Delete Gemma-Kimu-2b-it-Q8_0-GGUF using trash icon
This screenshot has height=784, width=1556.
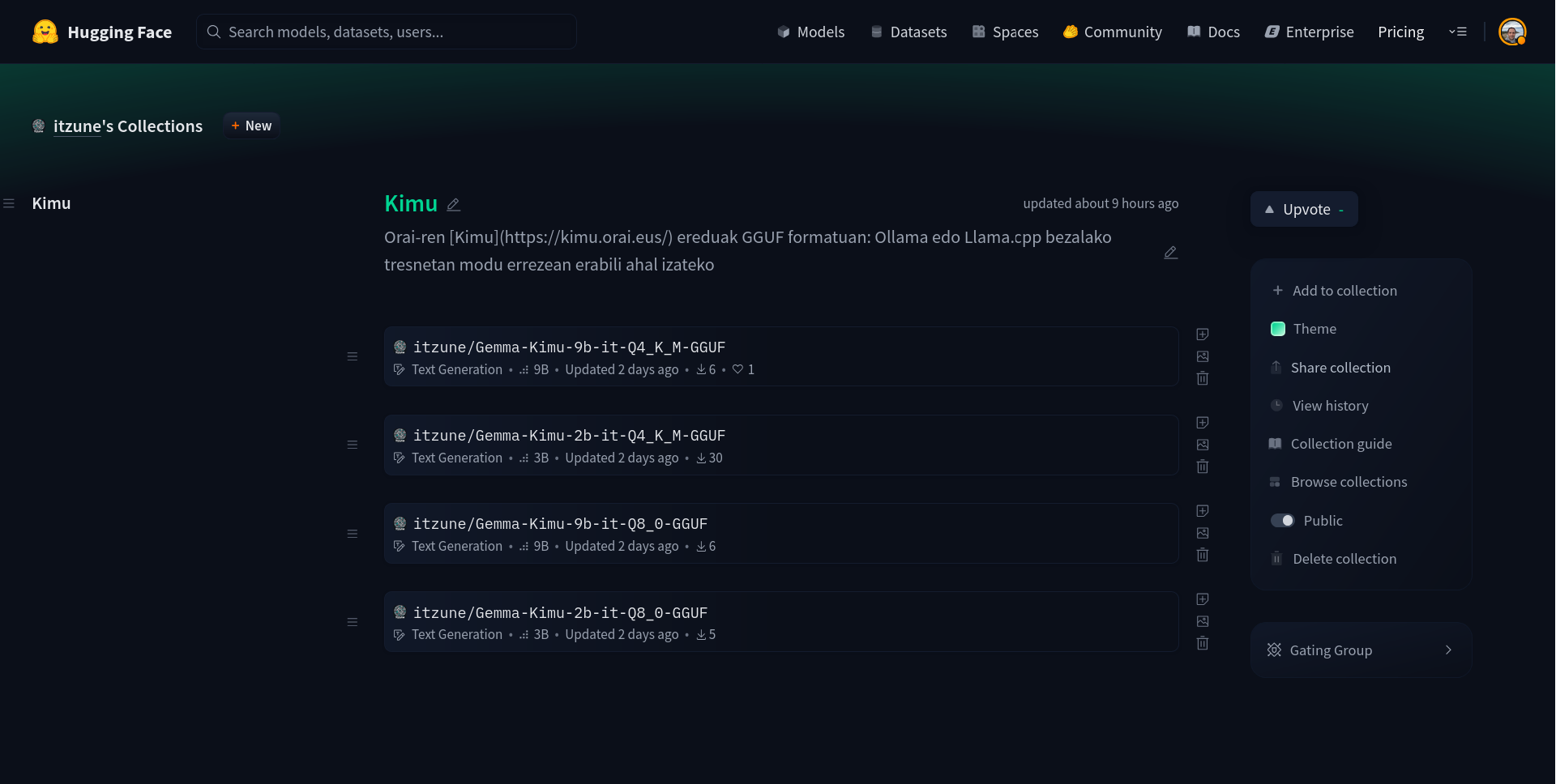(x=1203, y=643)
